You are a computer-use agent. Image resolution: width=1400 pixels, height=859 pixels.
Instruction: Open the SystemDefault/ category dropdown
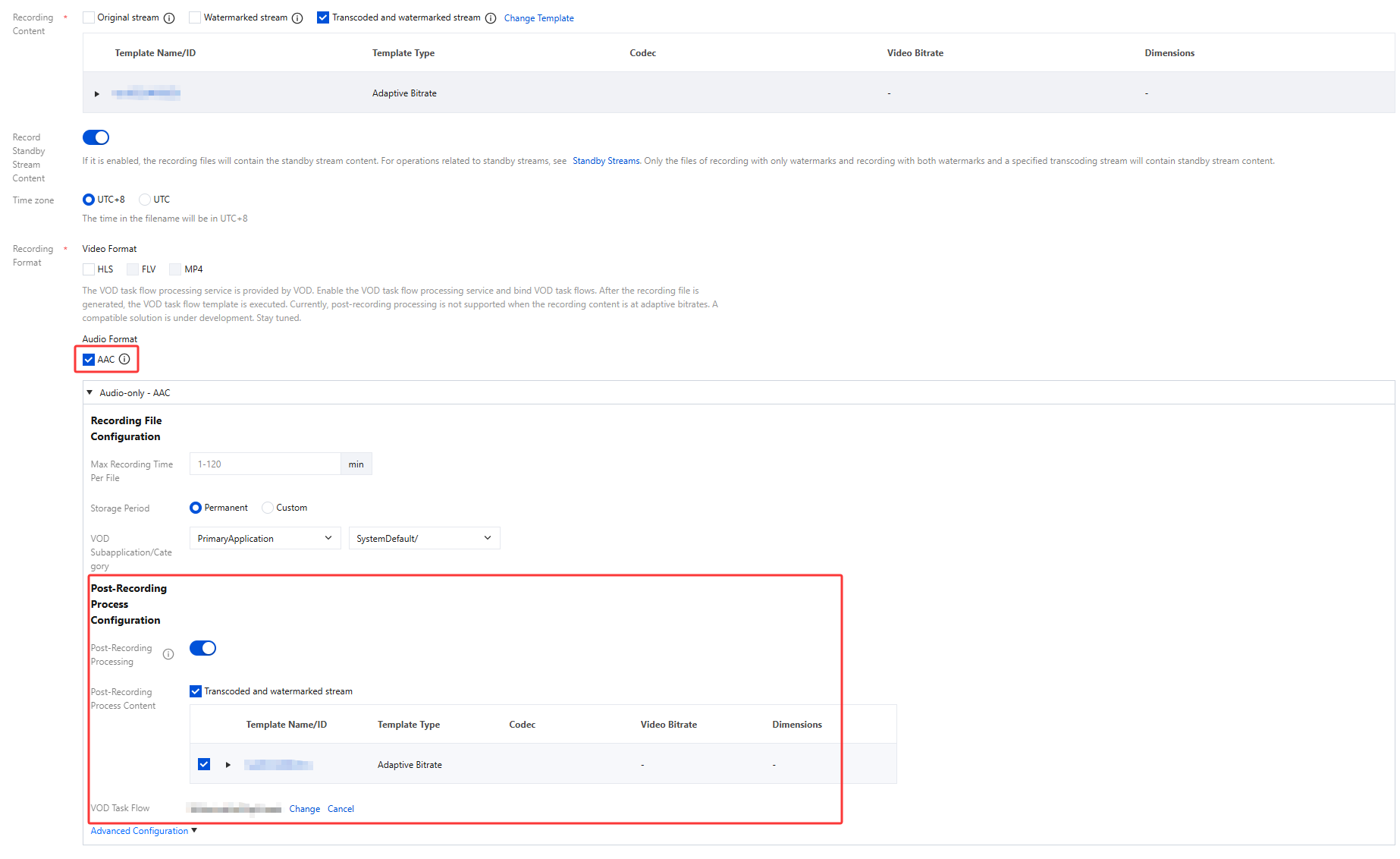pos(424,539)
